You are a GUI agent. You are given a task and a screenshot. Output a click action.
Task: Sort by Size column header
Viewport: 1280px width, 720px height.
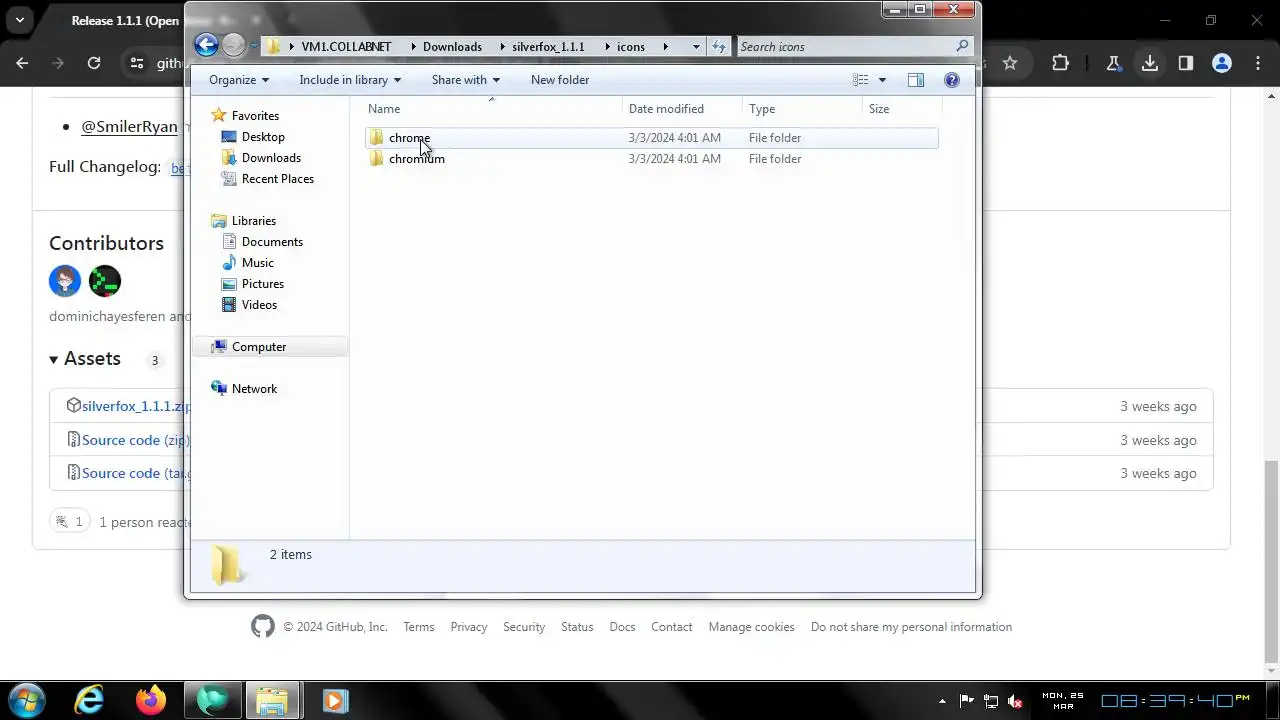coord(902,109)
